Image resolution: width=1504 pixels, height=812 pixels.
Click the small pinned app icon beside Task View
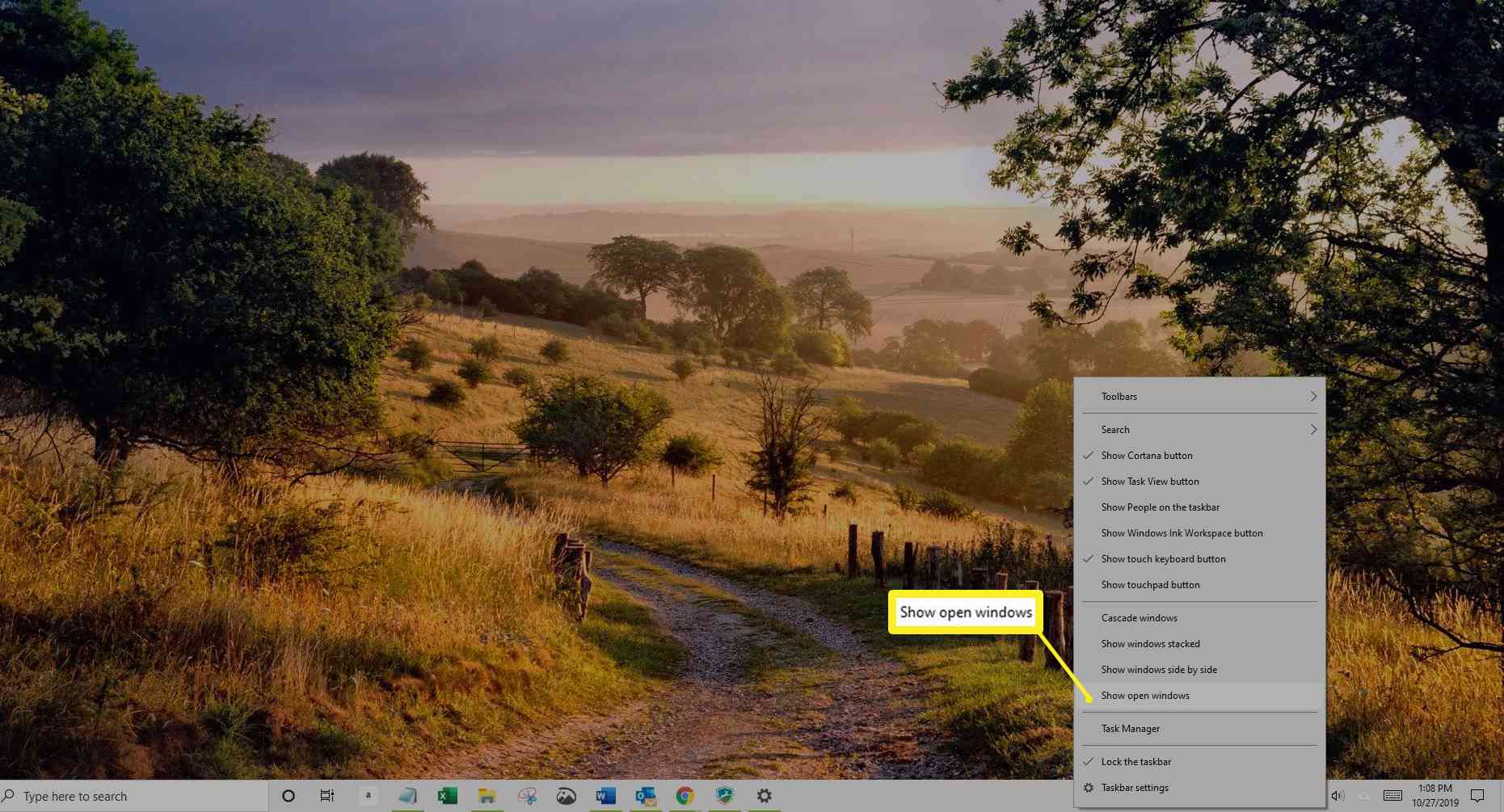point(368,796)
